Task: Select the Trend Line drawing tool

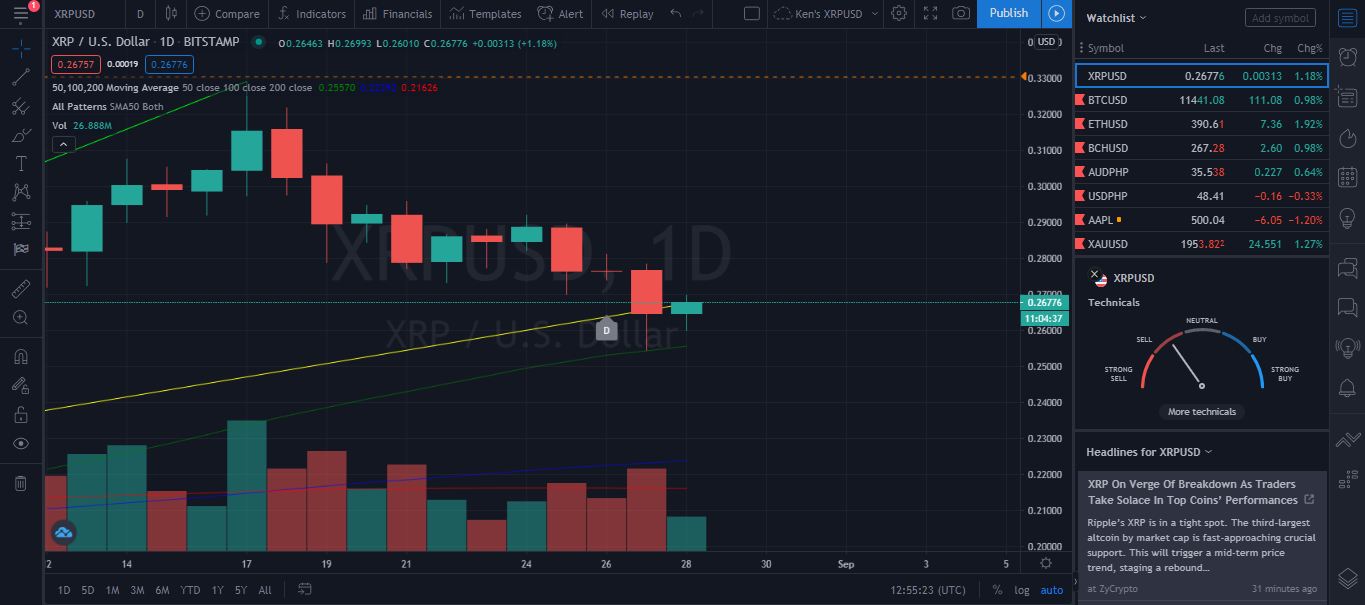Action: point(20,77)
